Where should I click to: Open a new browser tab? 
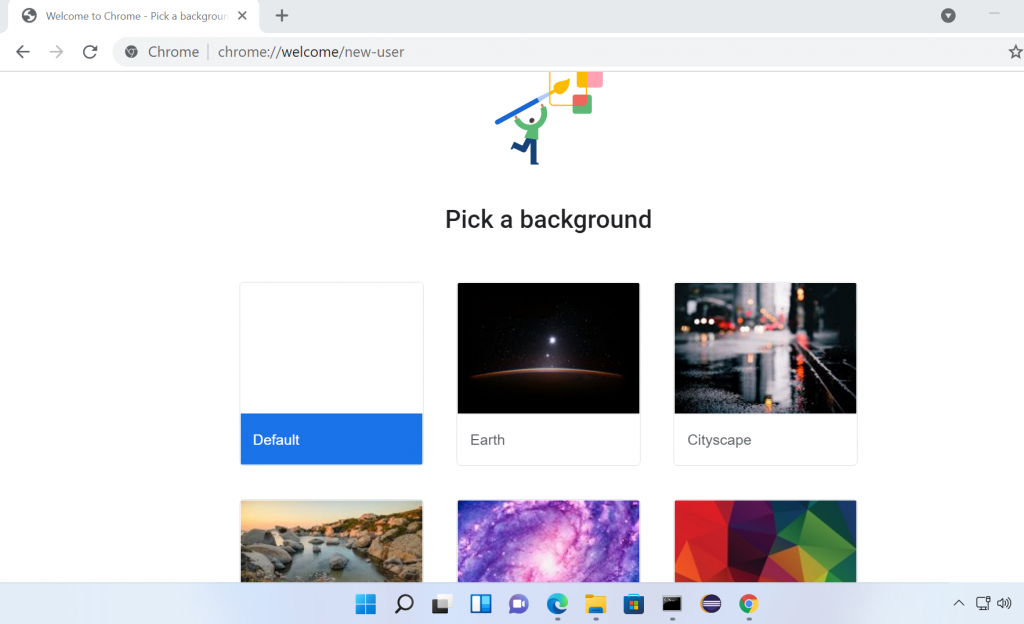[x=281, y=16]
